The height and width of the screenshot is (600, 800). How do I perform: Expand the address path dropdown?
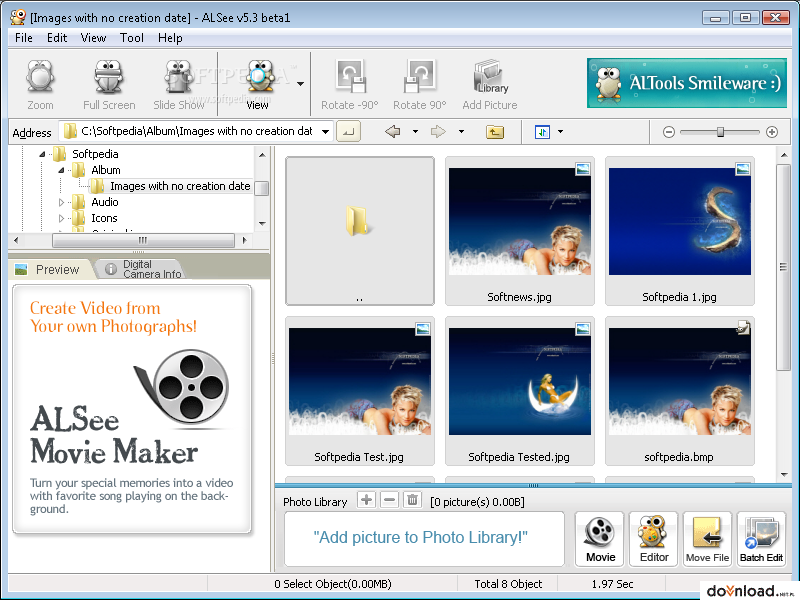pyautogui.click(x=326, y=132)
